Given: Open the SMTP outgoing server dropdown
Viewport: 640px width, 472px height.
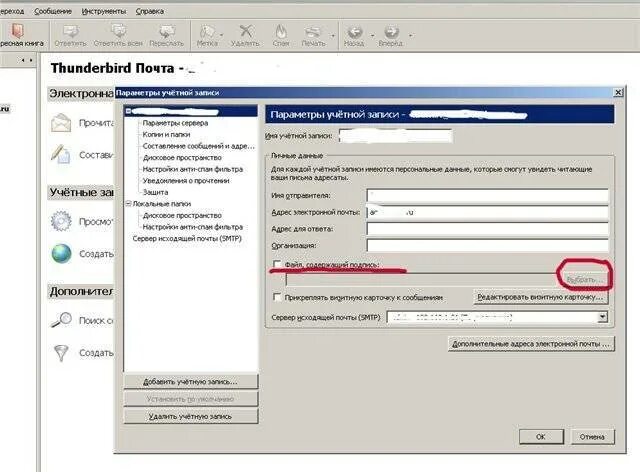Looking at the screenshot, I should click(x=602, y=317).
